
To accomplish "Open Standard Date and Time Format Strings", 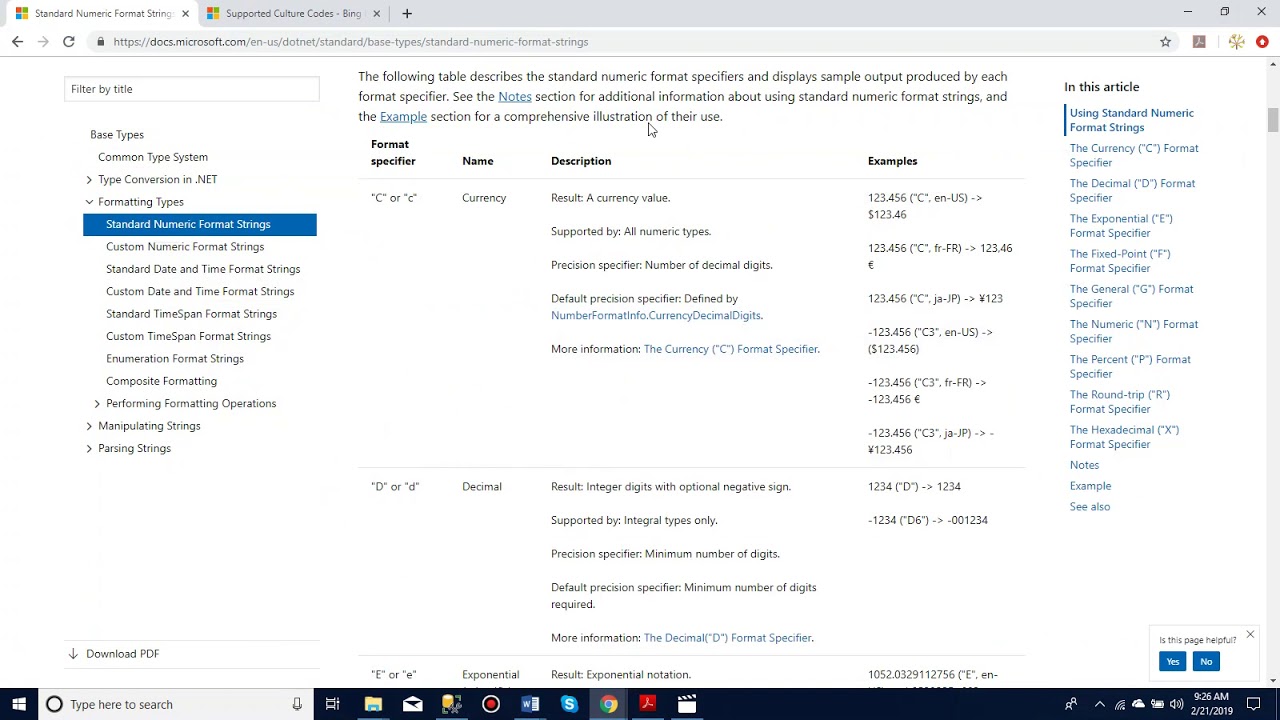I will point(203,269).
